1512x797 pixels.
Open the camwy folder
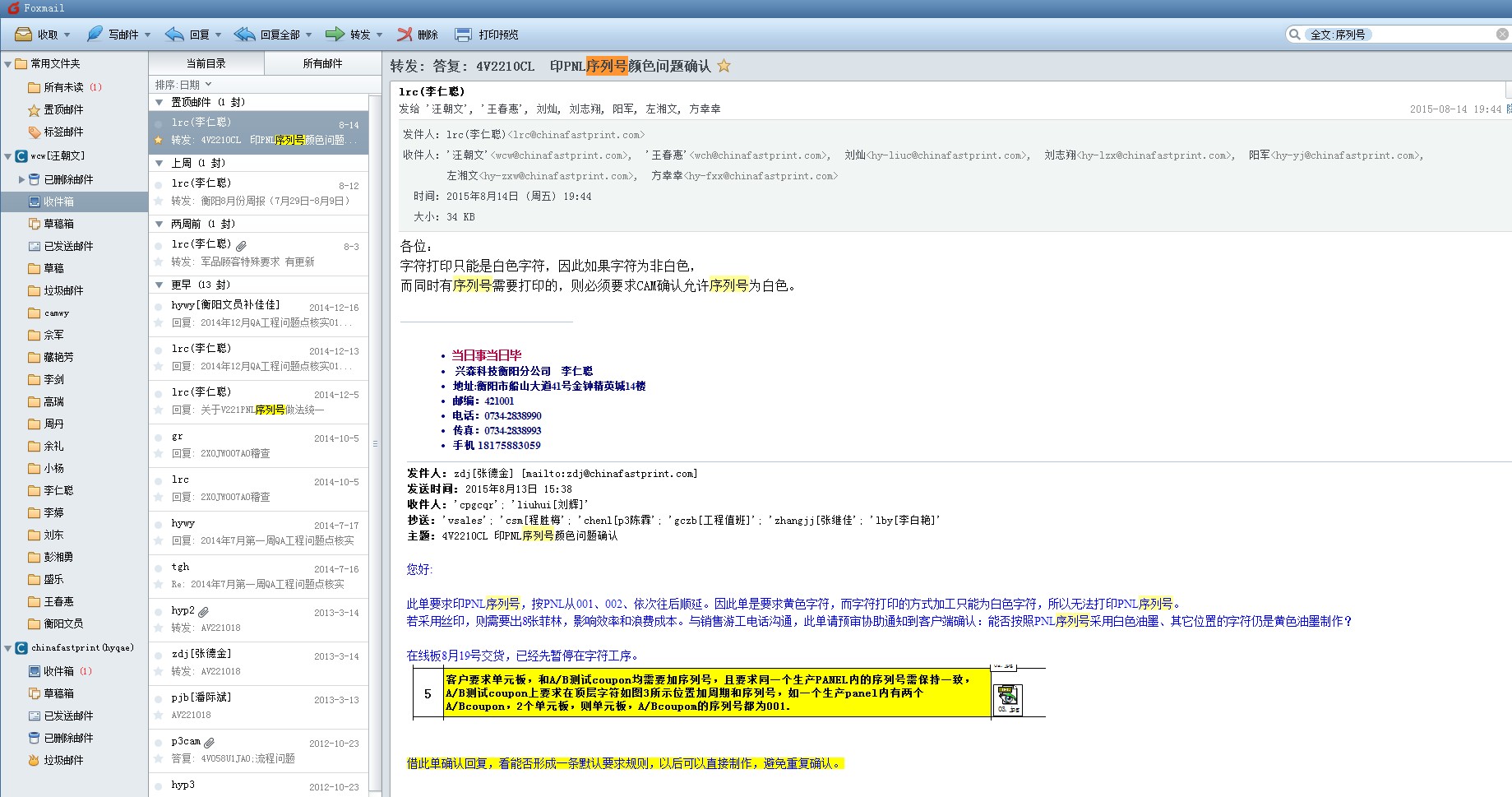49,313
